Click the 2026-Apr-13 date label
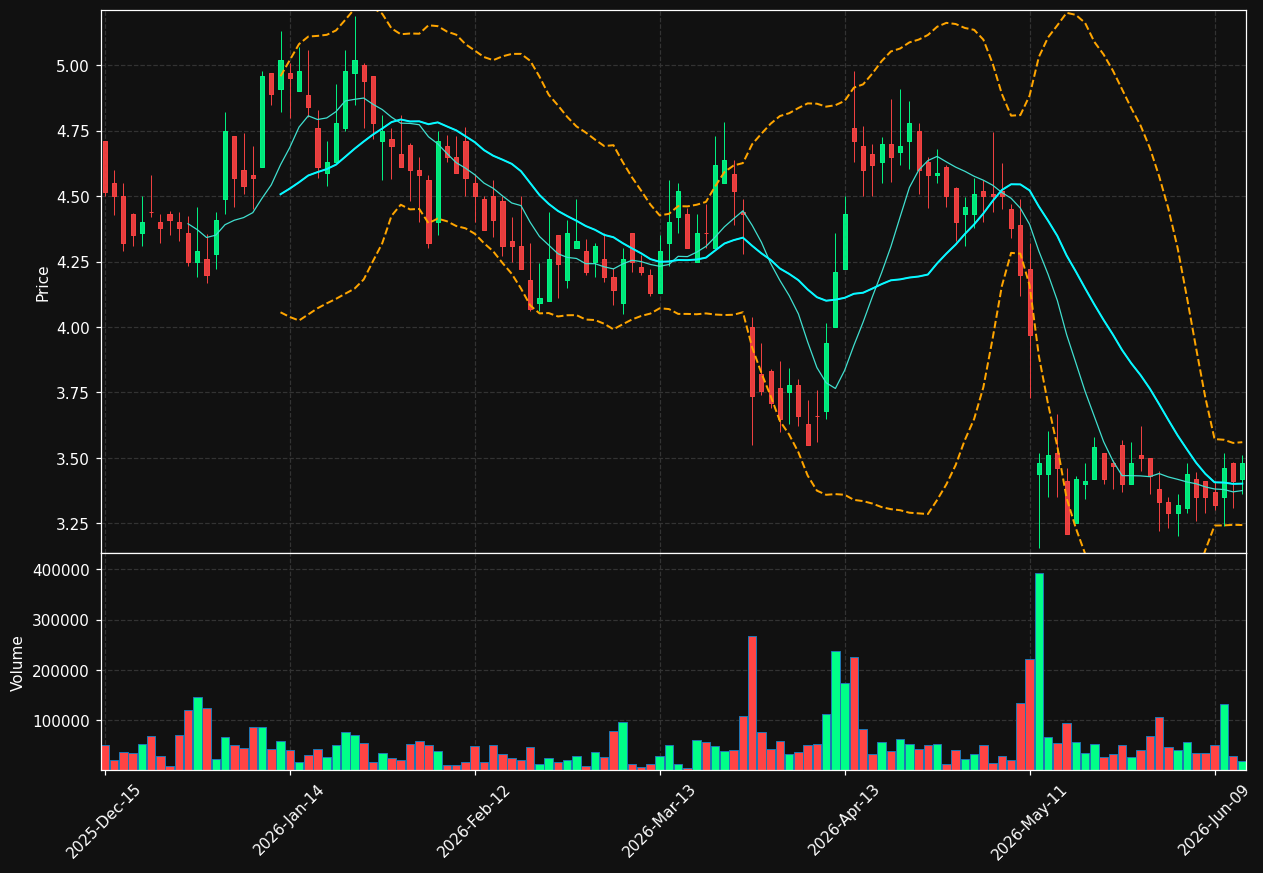 844,821
